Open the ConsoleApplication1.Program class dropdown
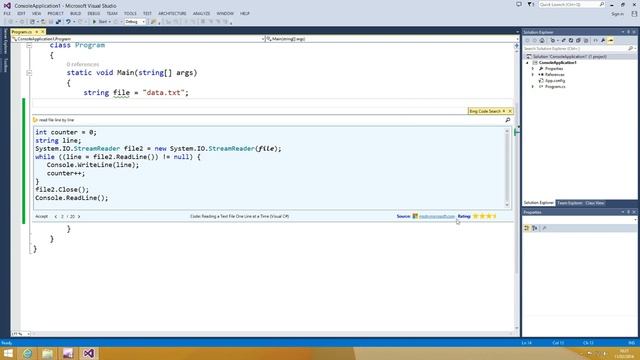This screenshot has height=360, width=640. click(x=138, y=39)
